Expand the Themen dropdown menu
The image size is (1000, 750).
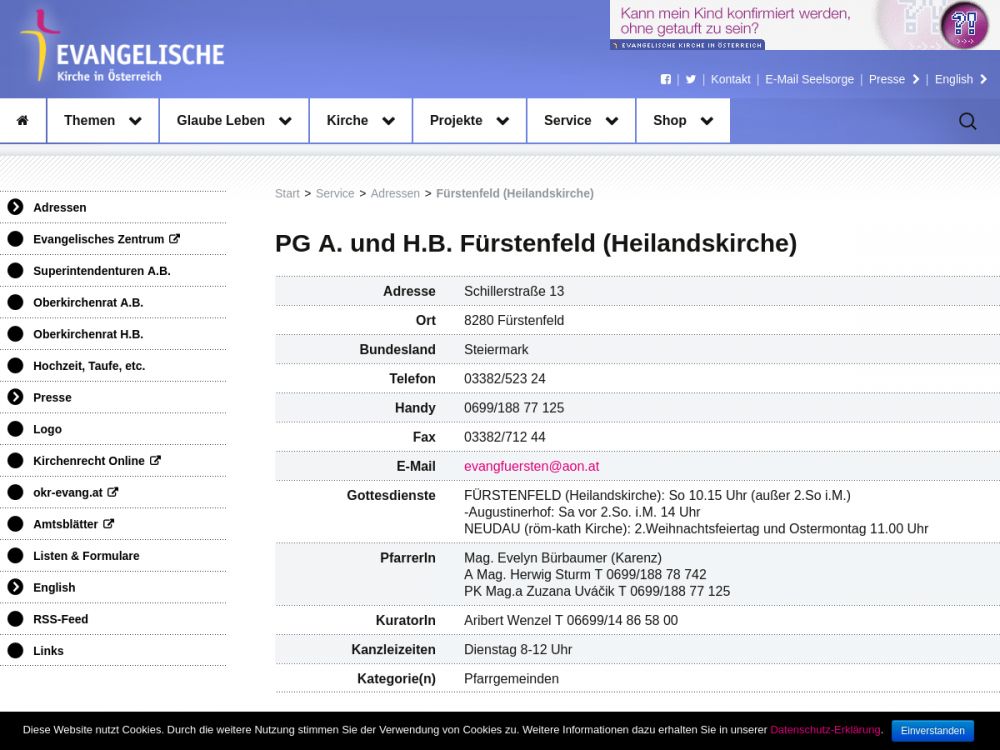(x=102, y=121)
